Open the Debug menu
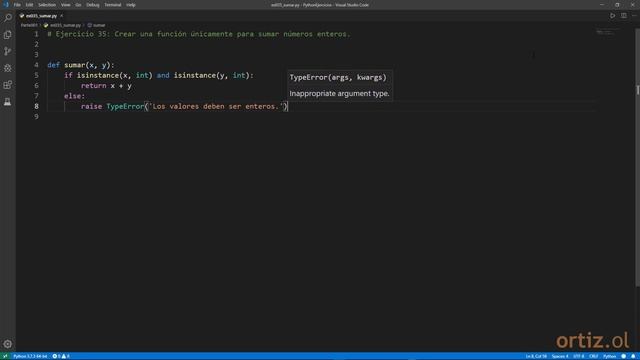This screenshot has height=360, width=640. click(x=93, y=5)
